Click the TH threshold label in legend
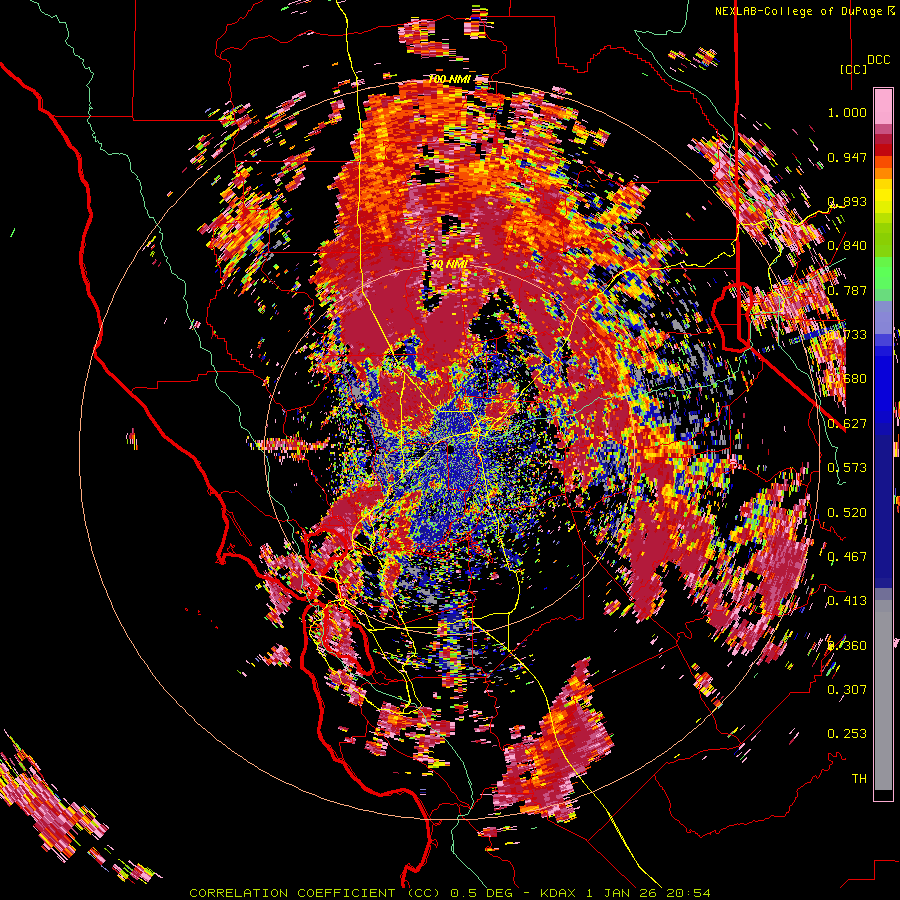The width and height of the screenshot is (900, 900). [859, 779]
